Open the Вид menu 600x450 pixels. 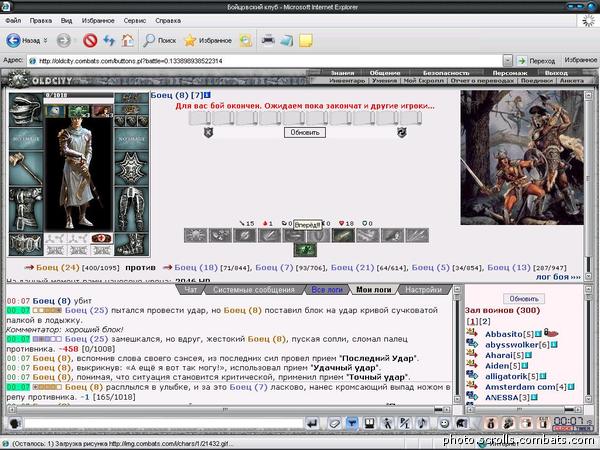pyautogui.click(x=66, y=21)
